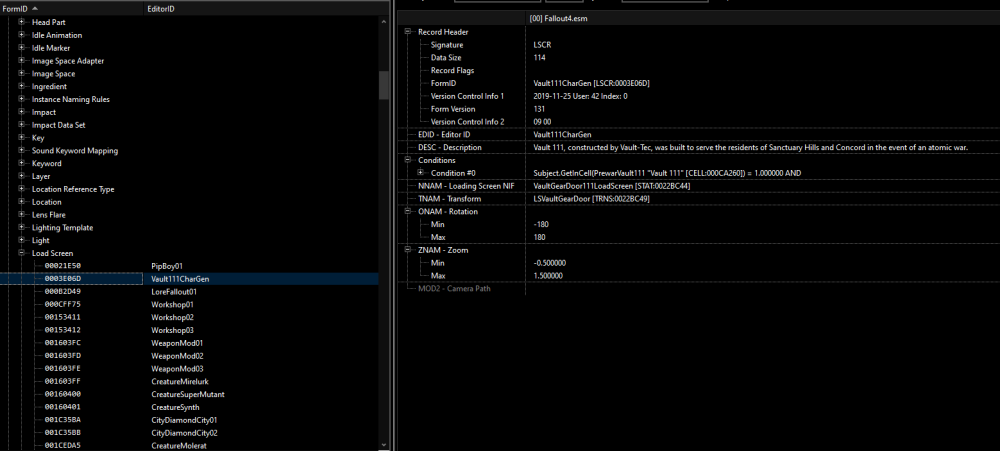Click the LSVaultGearDoor transform reference
This screenshot has width=1000, height=451.
click(x=591, y=199)
